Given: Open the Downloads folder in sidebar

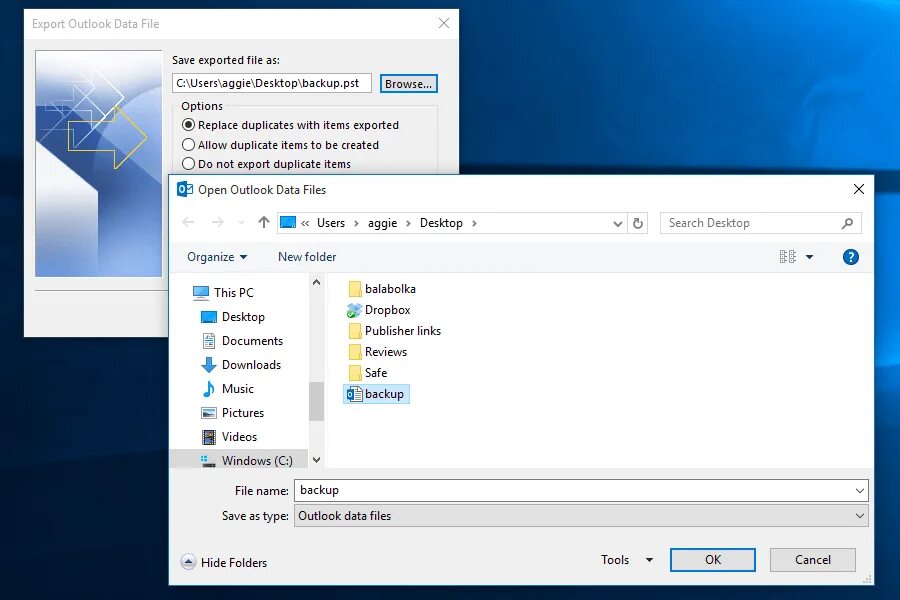Looking at the screenshot, I should click(x=251, y=364).
